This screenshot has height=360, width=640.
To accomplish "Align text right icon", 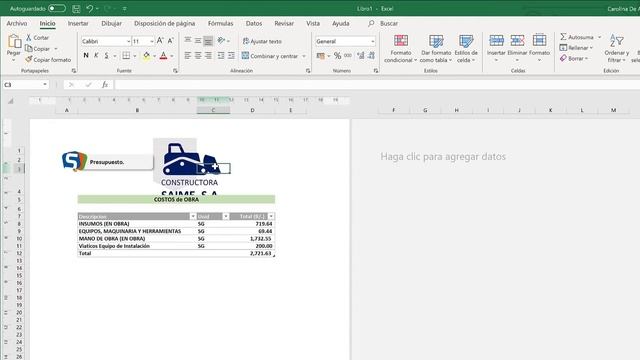I will coord(208,56).
